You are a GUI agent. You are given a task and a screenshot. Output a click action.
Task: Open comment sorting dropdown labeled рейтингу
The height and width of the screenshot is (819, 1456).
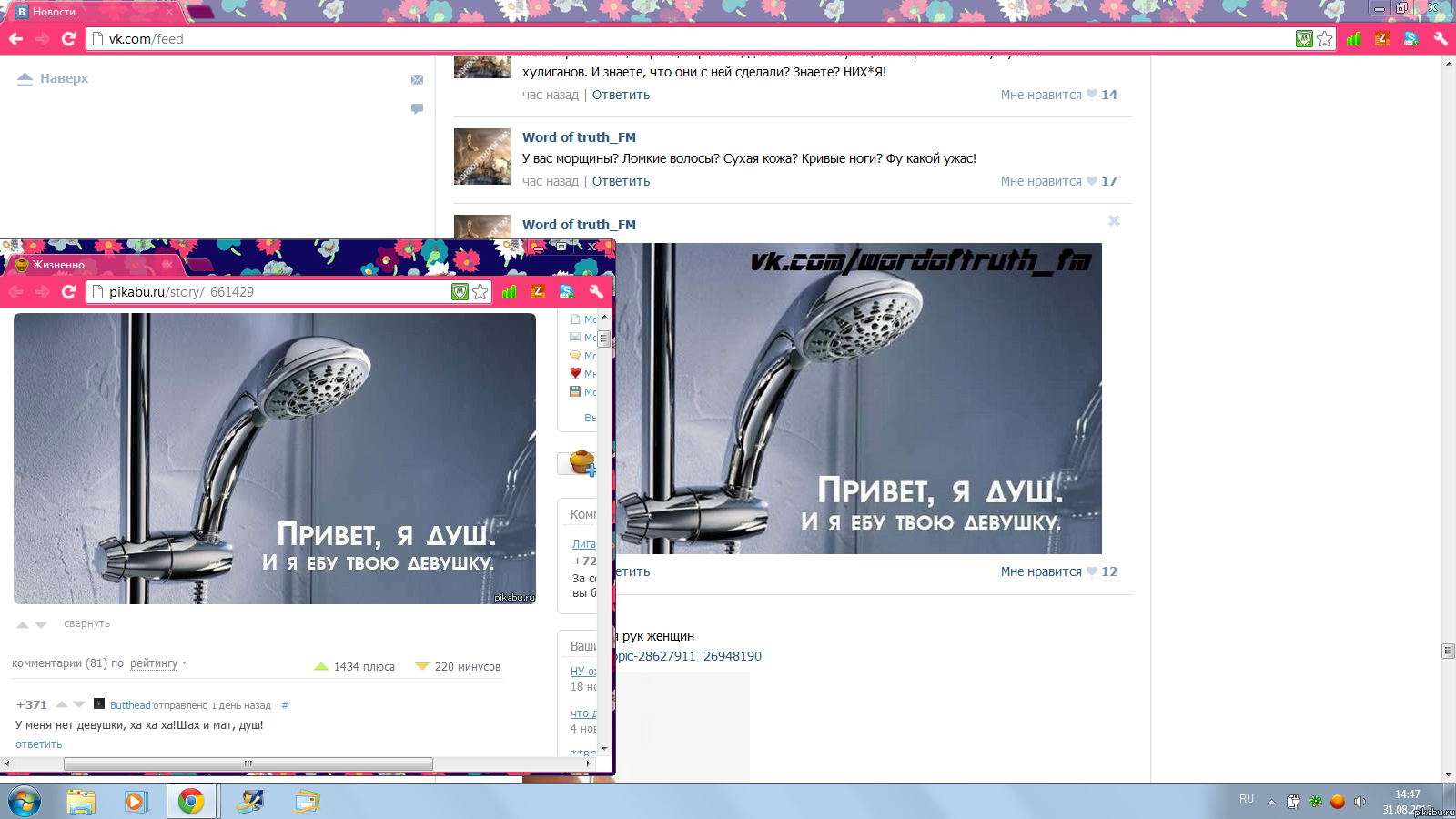point(157,663)
